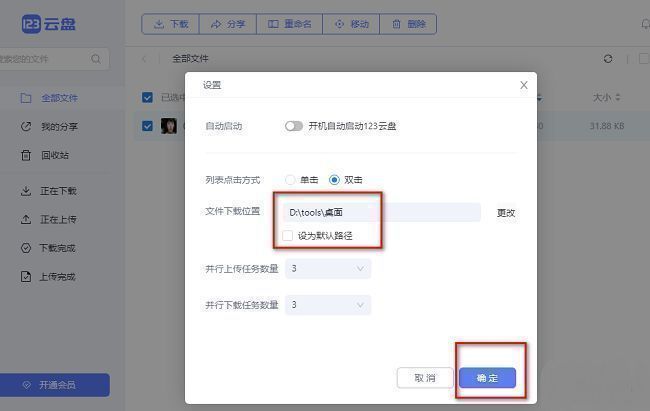Viewport: 650px width, 411px height.
Task: Select the 单击 radio button
Action: tap(290, 180)
